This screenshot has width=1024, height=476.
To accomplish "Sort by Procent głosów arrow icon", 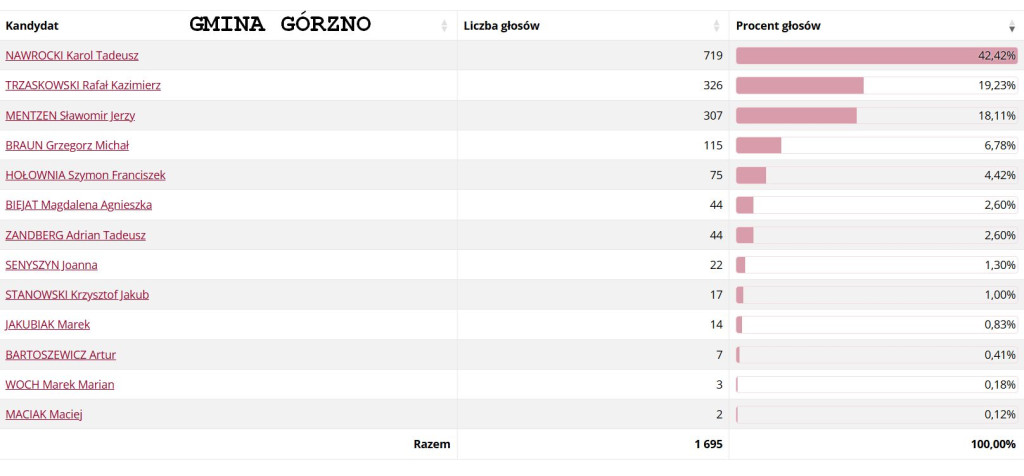I will click(x=1012, y=26).
